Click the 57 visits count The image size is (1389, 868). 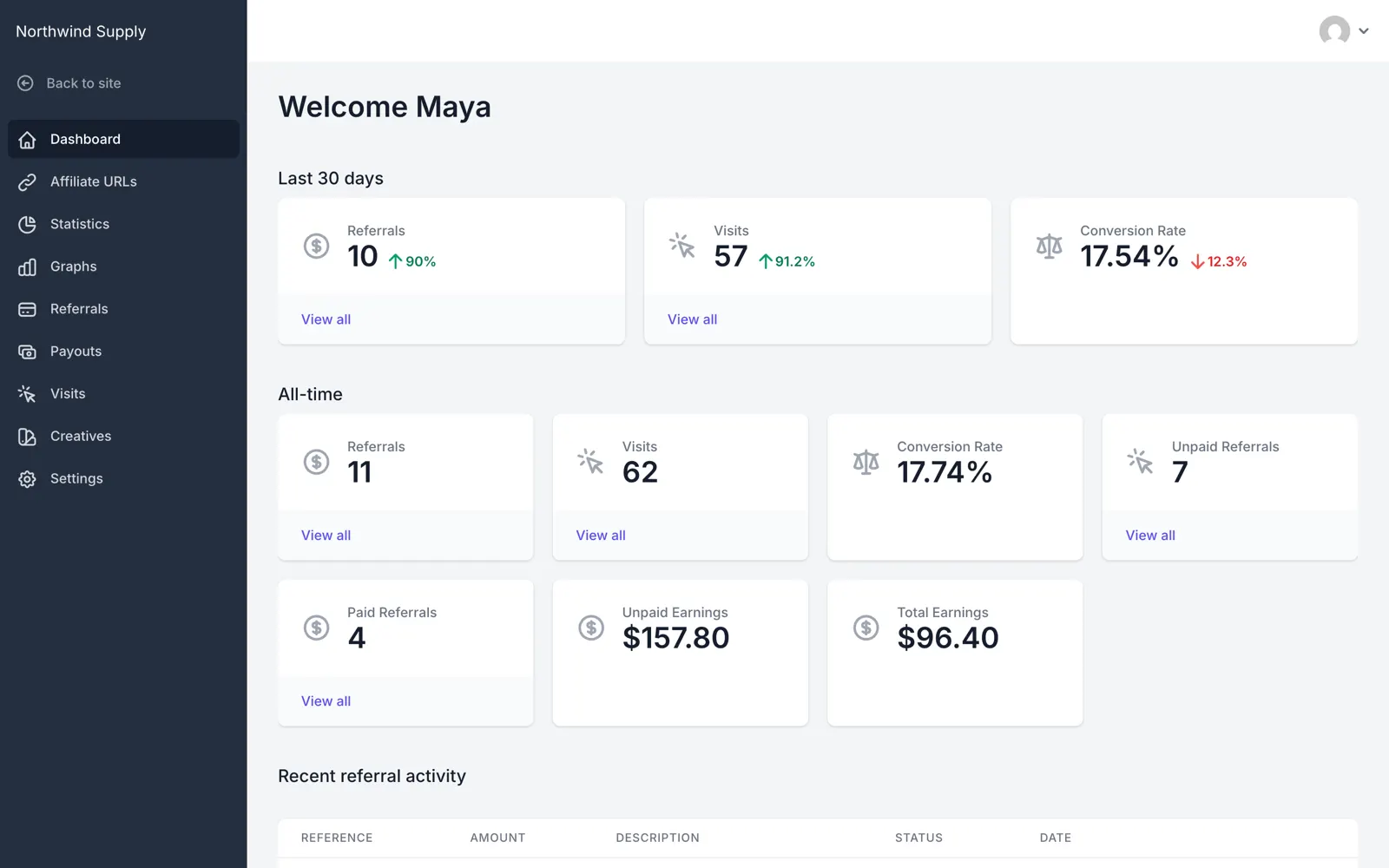point(730,256)
